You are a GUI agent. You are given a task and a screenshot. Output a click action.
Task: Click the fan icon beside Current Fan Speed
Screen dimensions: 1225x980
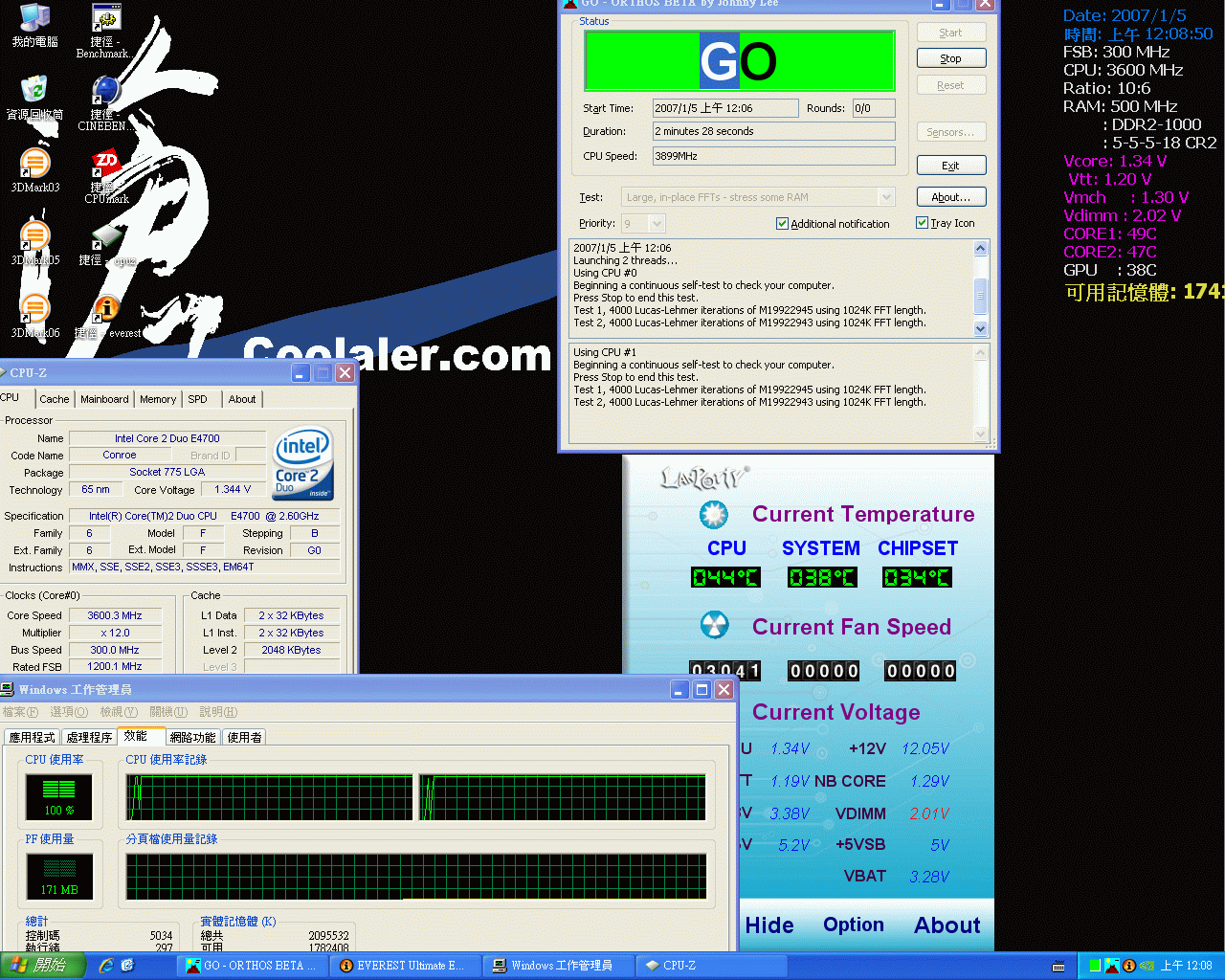[x=714, y=626]
